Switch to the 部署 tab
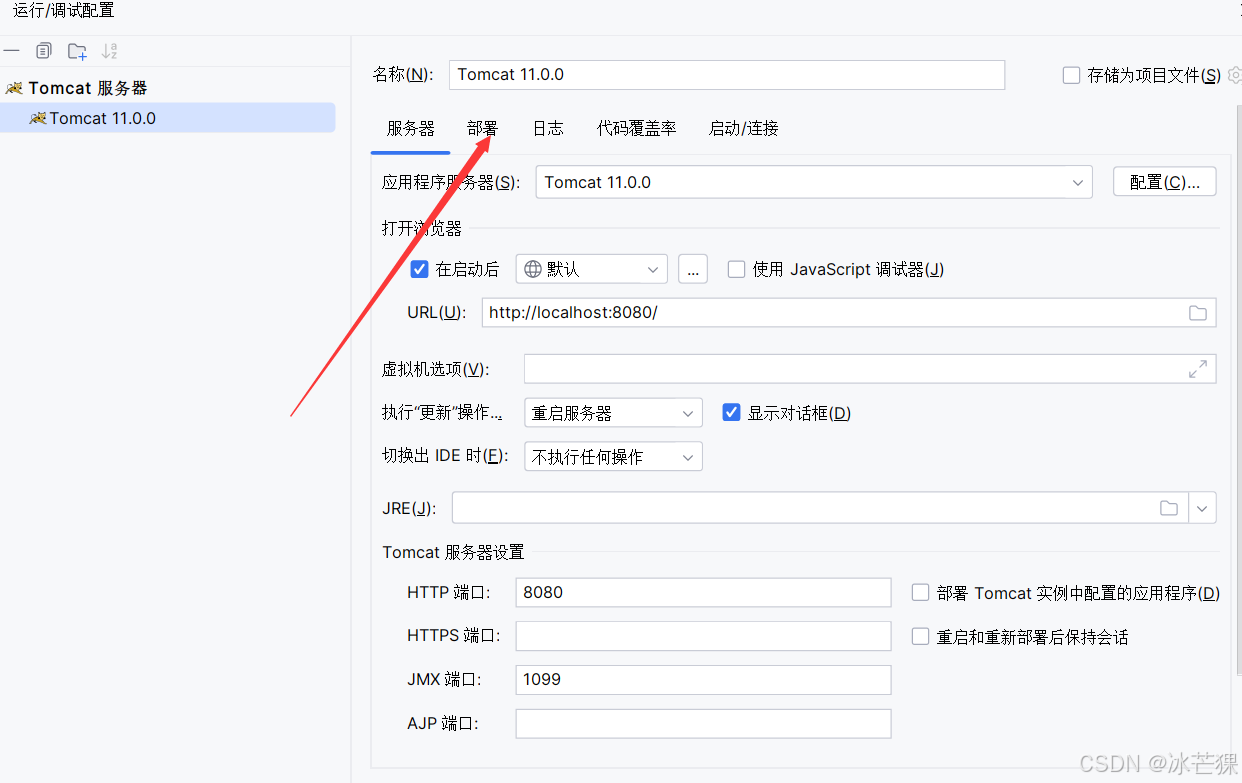The height and width of the screenshot is (783, 1242). (481, 128)
